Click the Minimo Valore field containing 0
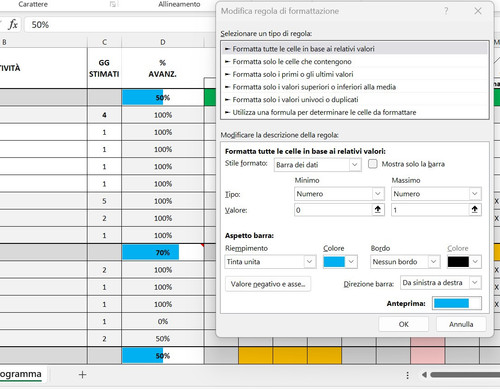The image size is (500, 389). point(333,210)
